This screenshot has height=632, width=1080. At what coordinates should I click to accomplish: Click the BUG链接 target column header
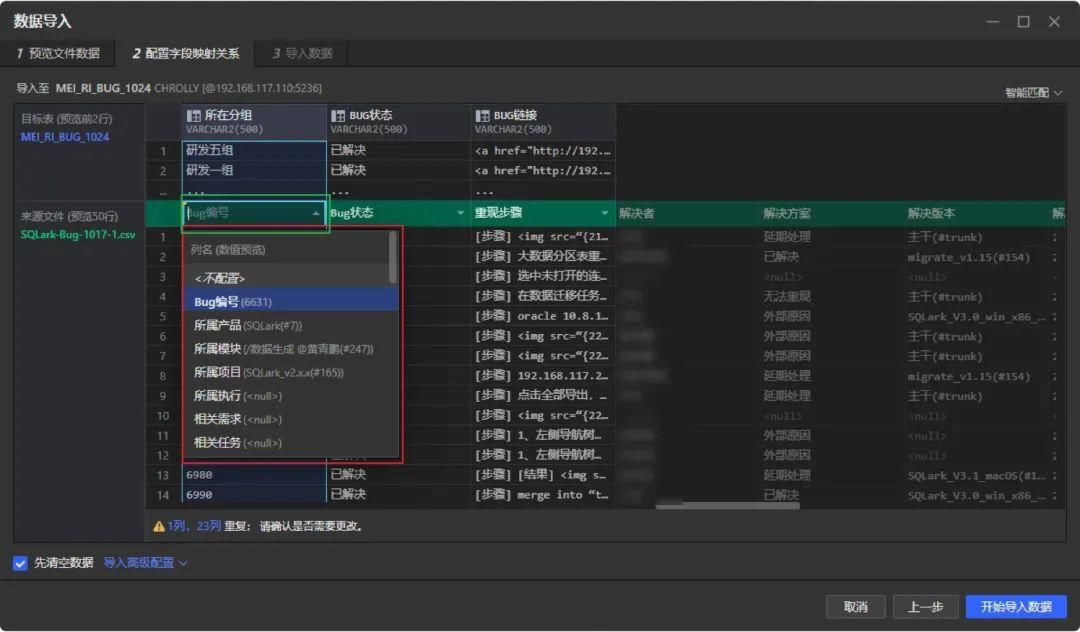[x=543, y=122]
